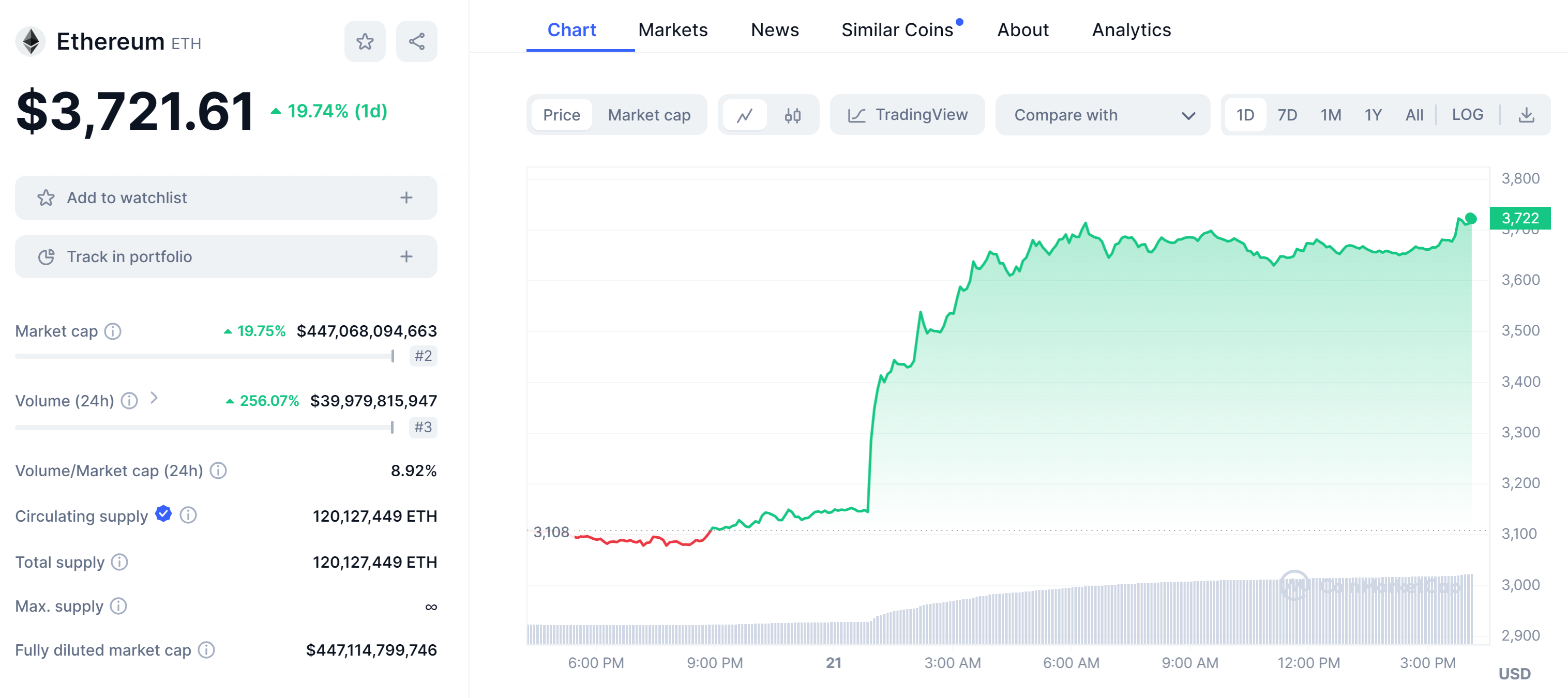Click the share icon next to Ethereum

[x=416, y=41]
